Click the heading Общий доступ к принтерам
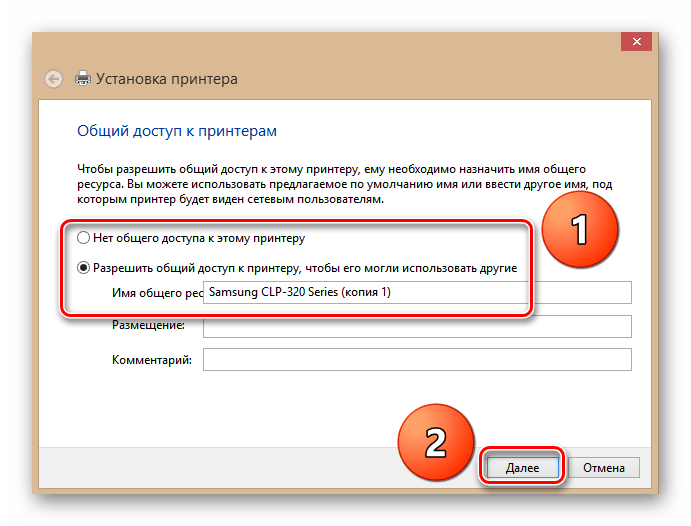This screenshot has height=526, width=691. click(177, 131)
